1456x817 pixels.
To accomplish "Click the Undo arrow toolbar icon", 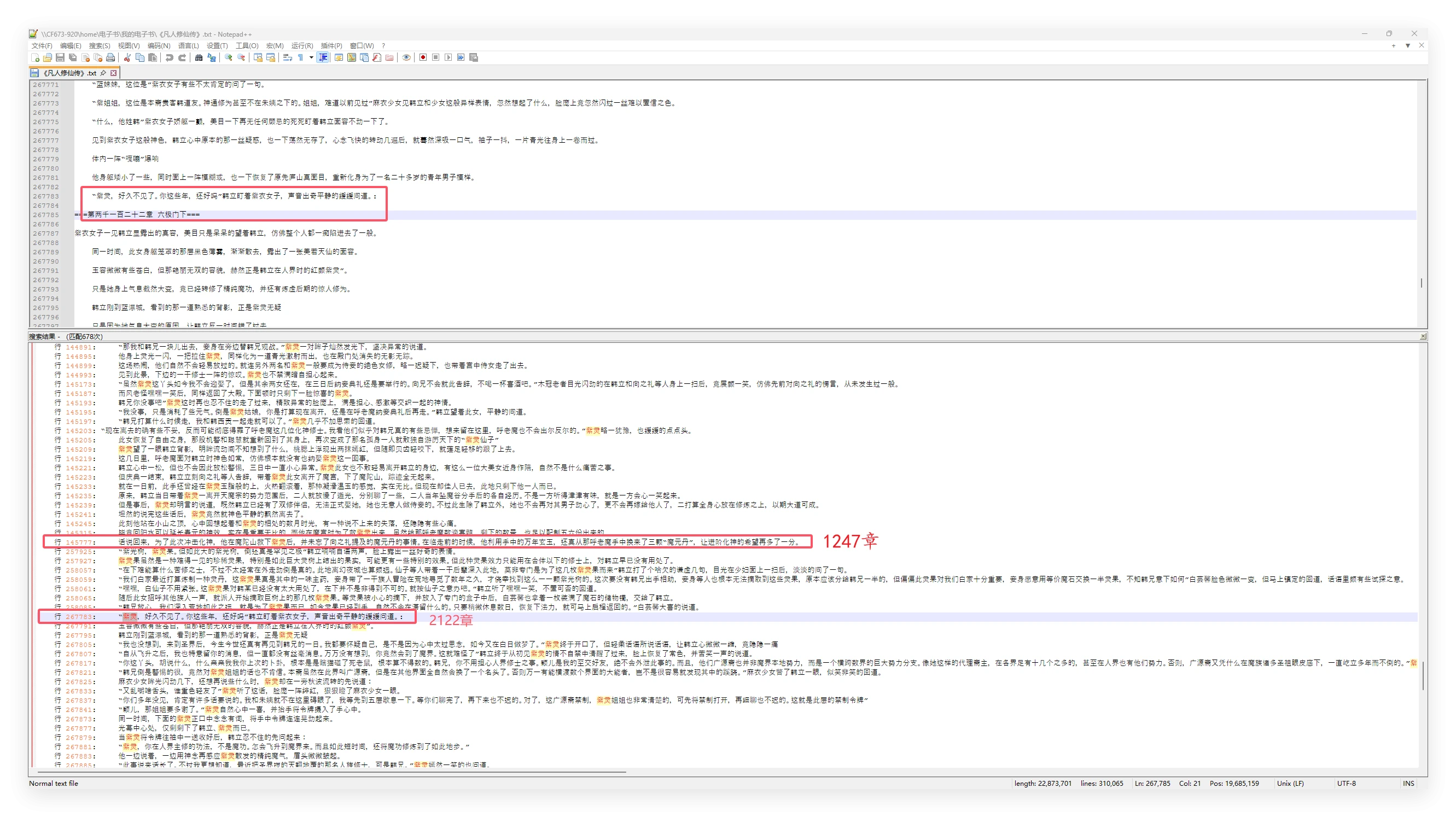I will click(169, 57).
